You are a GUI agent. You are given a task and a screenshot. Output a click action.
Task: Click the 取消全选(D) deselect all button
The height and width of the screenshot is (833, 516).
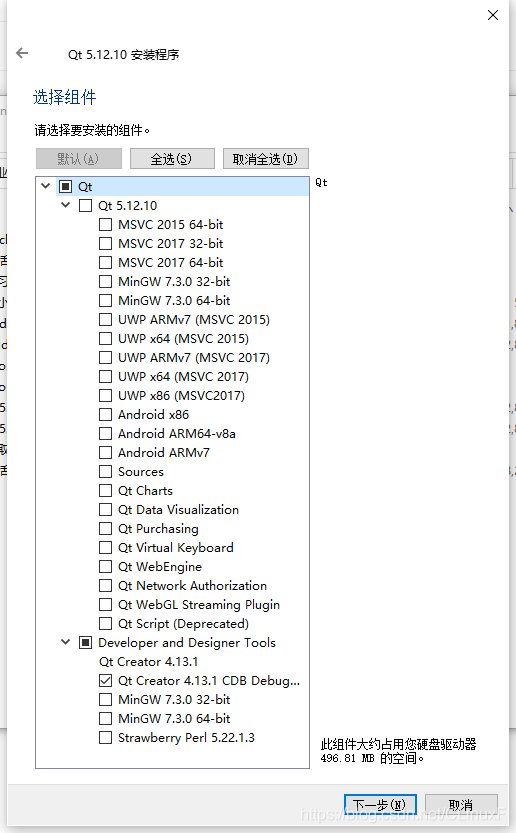coord(266,159)
